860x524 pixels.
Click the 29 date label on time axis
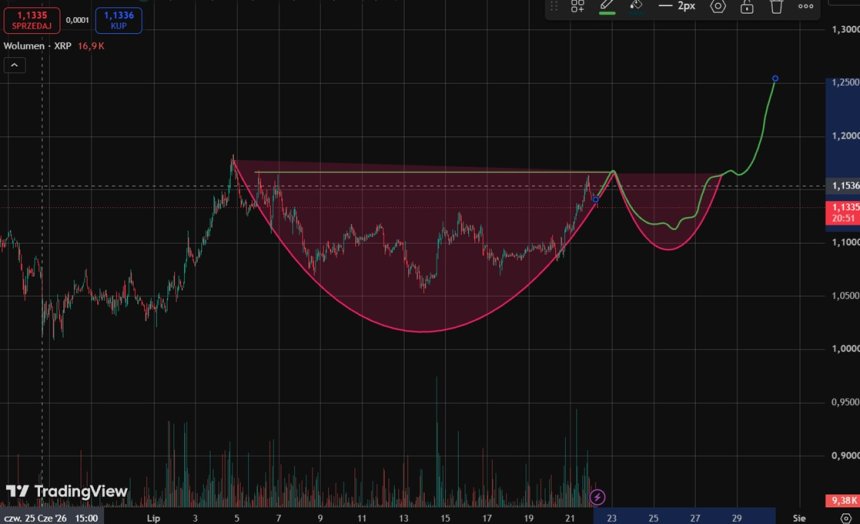[x=737, y=518]
